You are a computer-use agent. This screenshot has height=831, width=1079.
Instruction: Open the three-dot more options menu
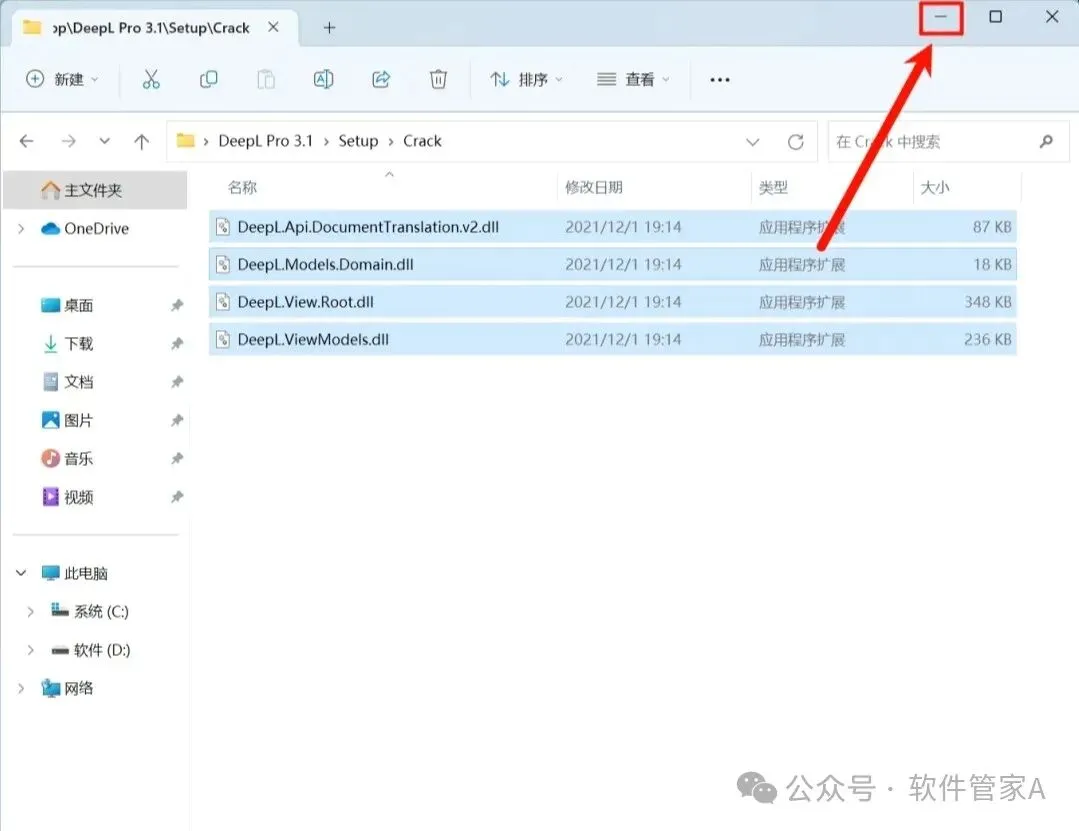coord(720,80)
